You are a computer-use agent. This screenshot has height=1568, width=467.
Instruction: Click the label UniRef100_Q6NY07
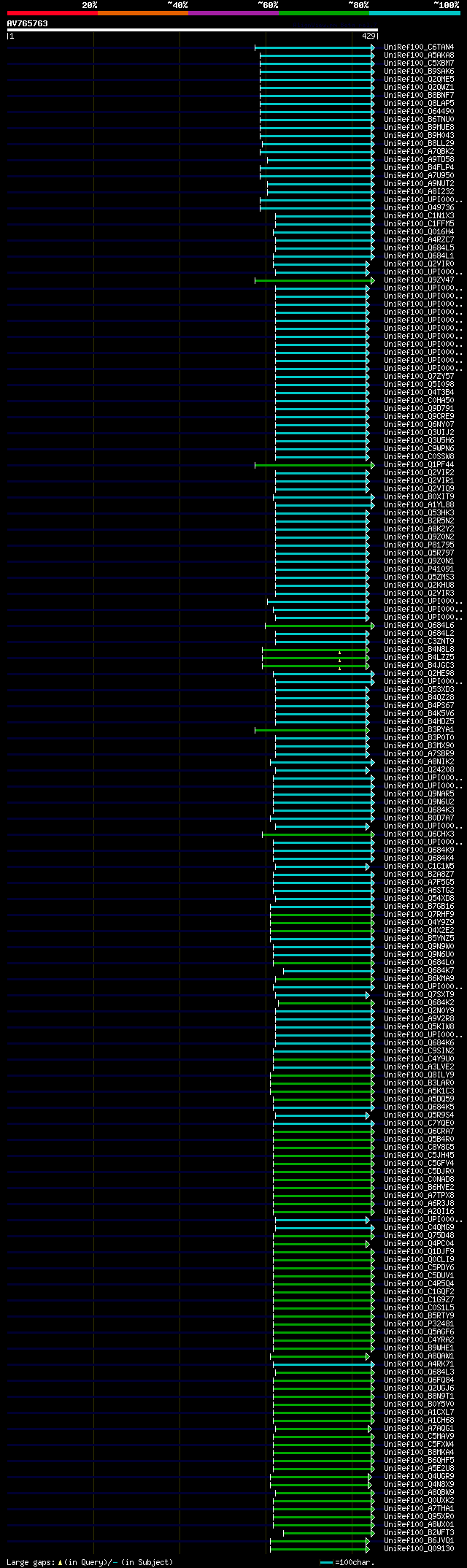click(419, 425)
